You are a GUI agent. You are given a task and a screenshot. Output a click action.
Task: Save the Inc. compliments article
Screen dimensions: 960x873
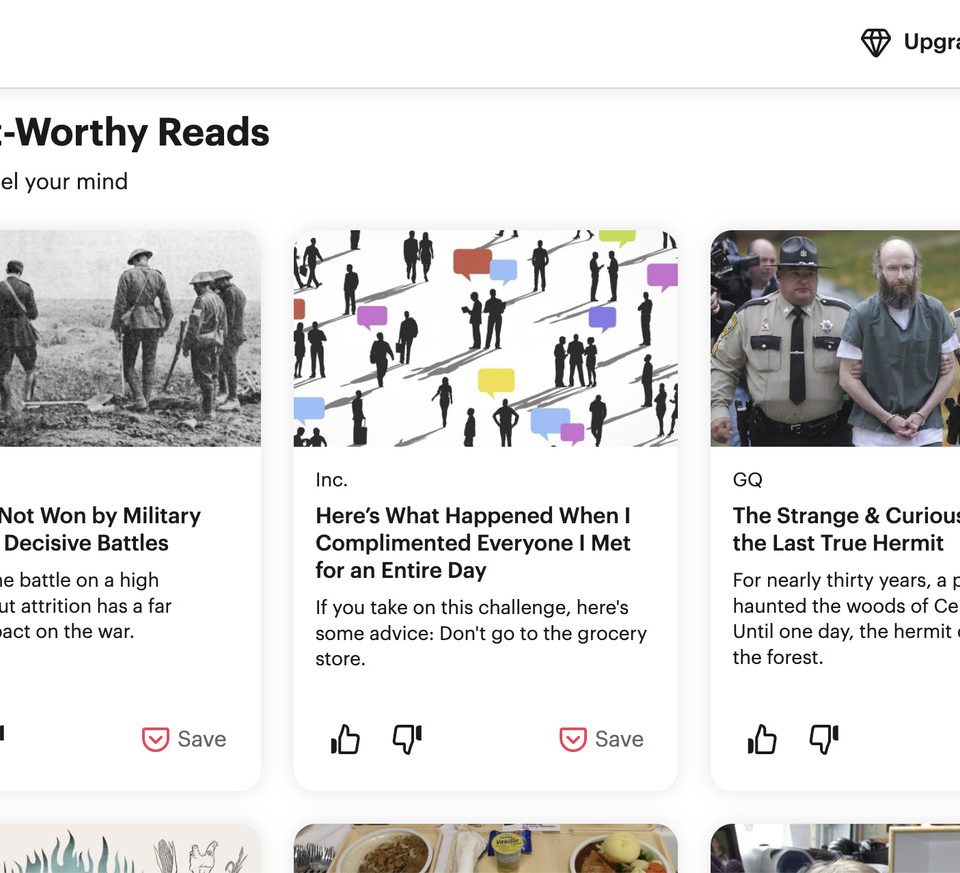(602, 739)
